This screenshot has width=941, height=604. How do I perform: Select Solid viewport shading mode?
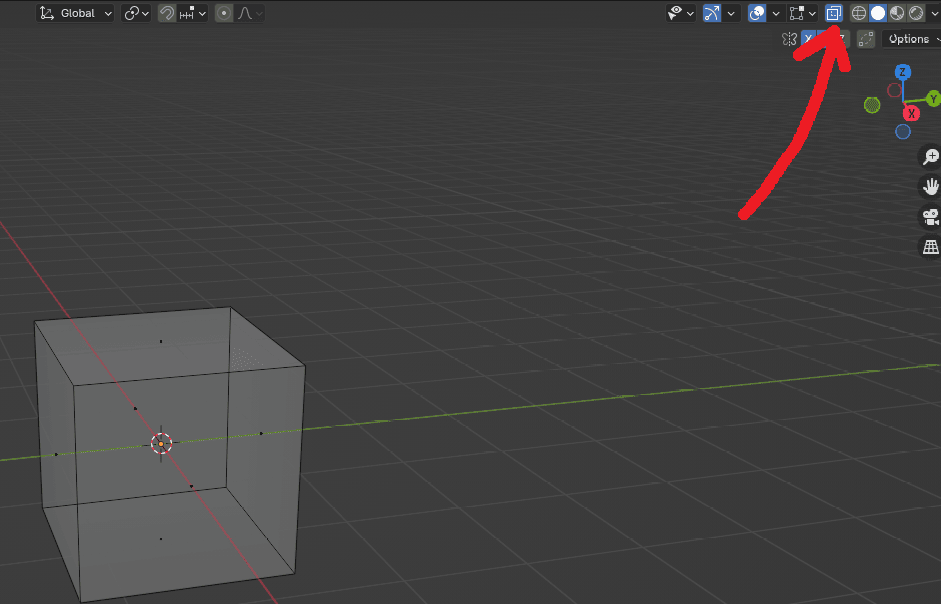point(878,13)
